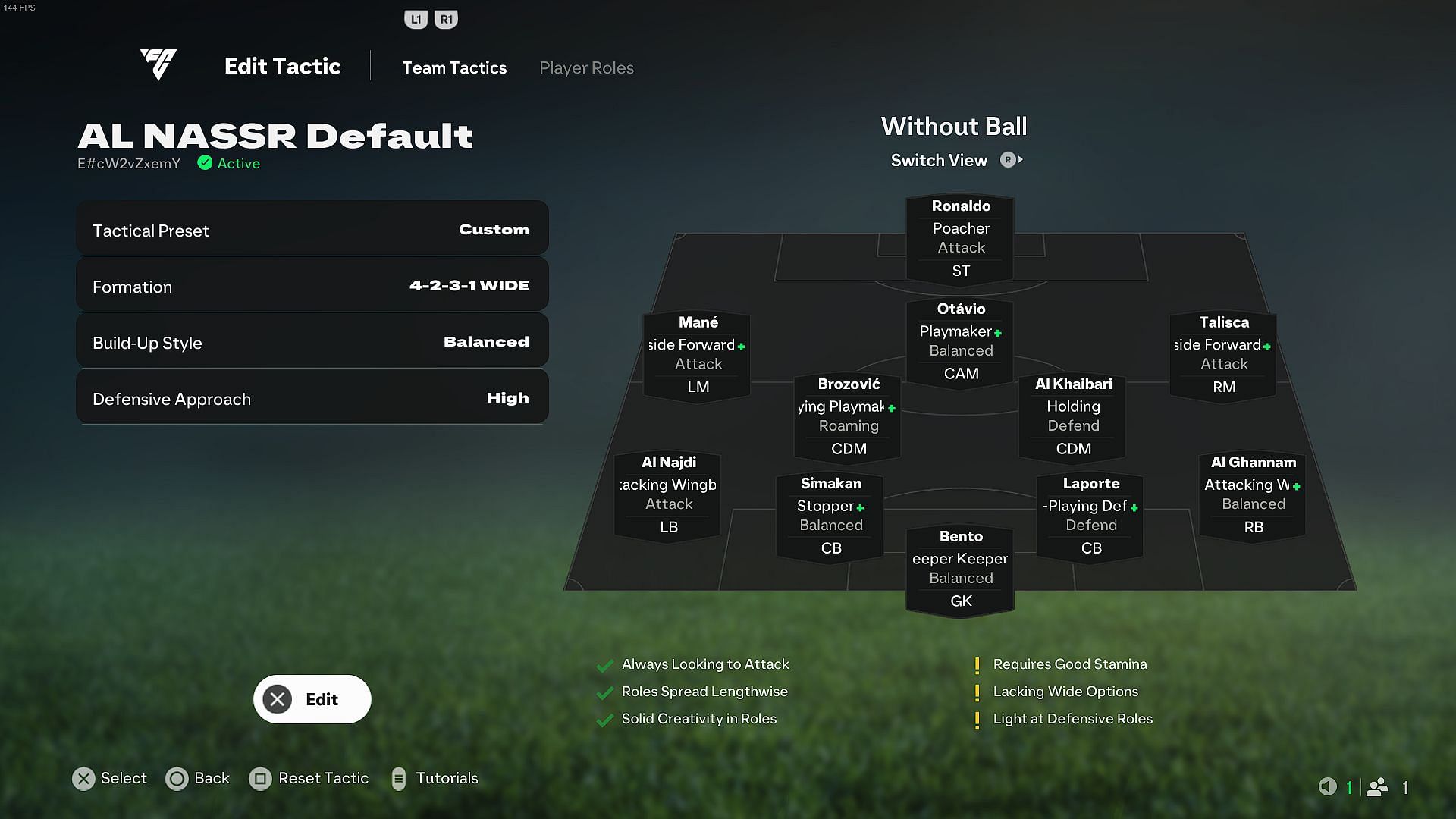1456x819 pixels.
Task: Select the Ronaldo Poacher ST position card
Action: tap(960, 237)
